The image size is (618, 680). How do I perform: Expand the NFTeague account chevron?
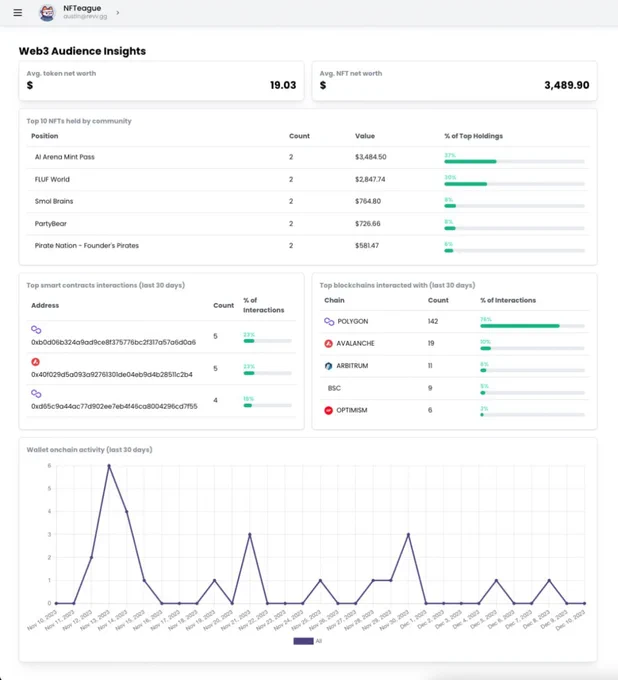coord(118,13)
